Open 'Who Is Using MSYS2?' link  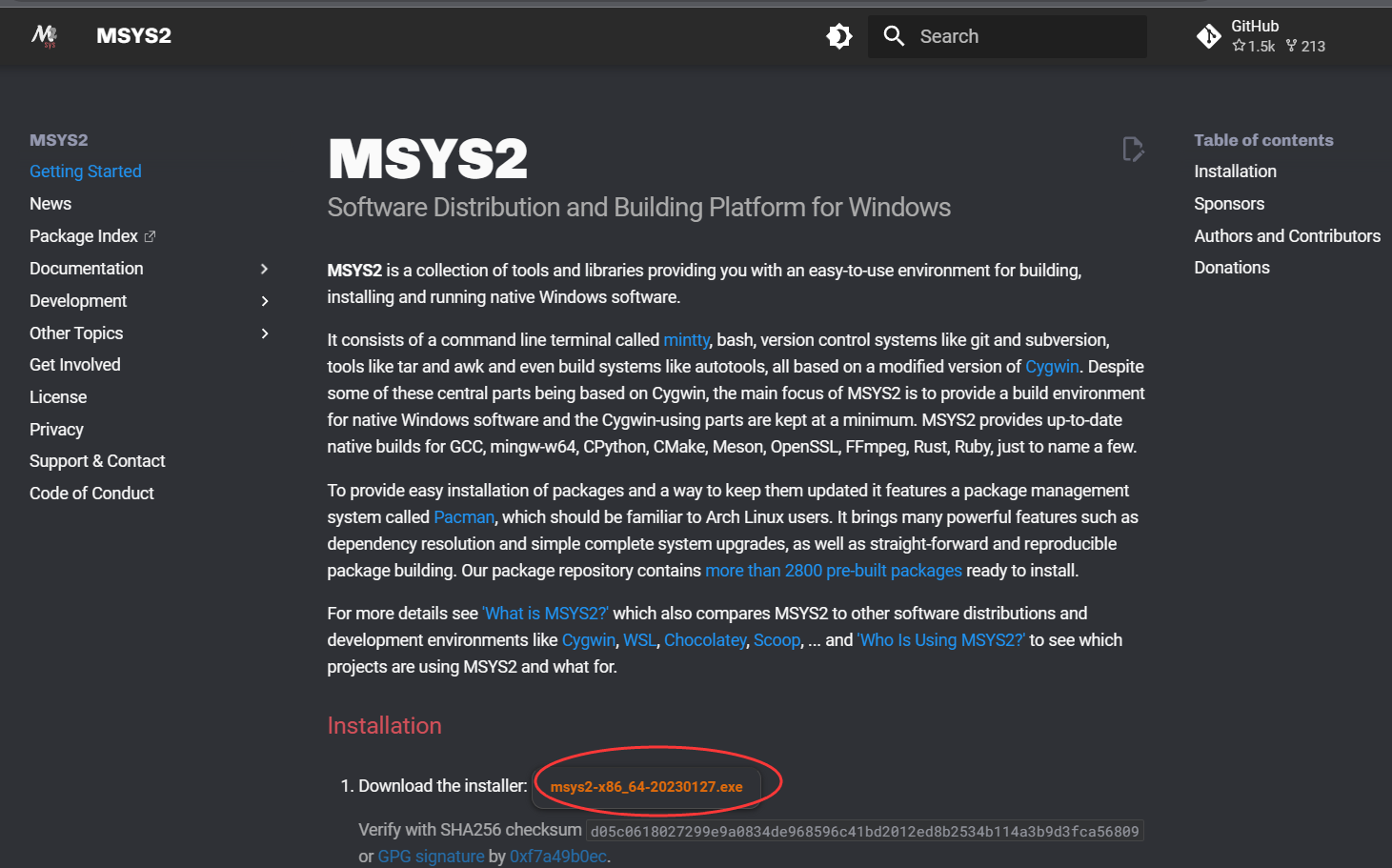[941, 640]
